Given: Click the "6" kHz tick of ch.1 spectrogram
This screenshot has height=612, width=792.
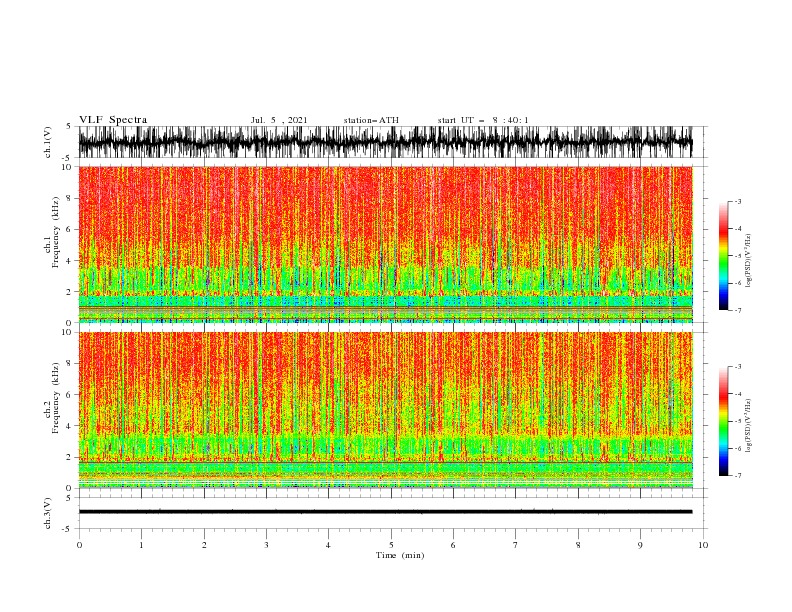Looking at the screenshot, I should coord(70,229).
